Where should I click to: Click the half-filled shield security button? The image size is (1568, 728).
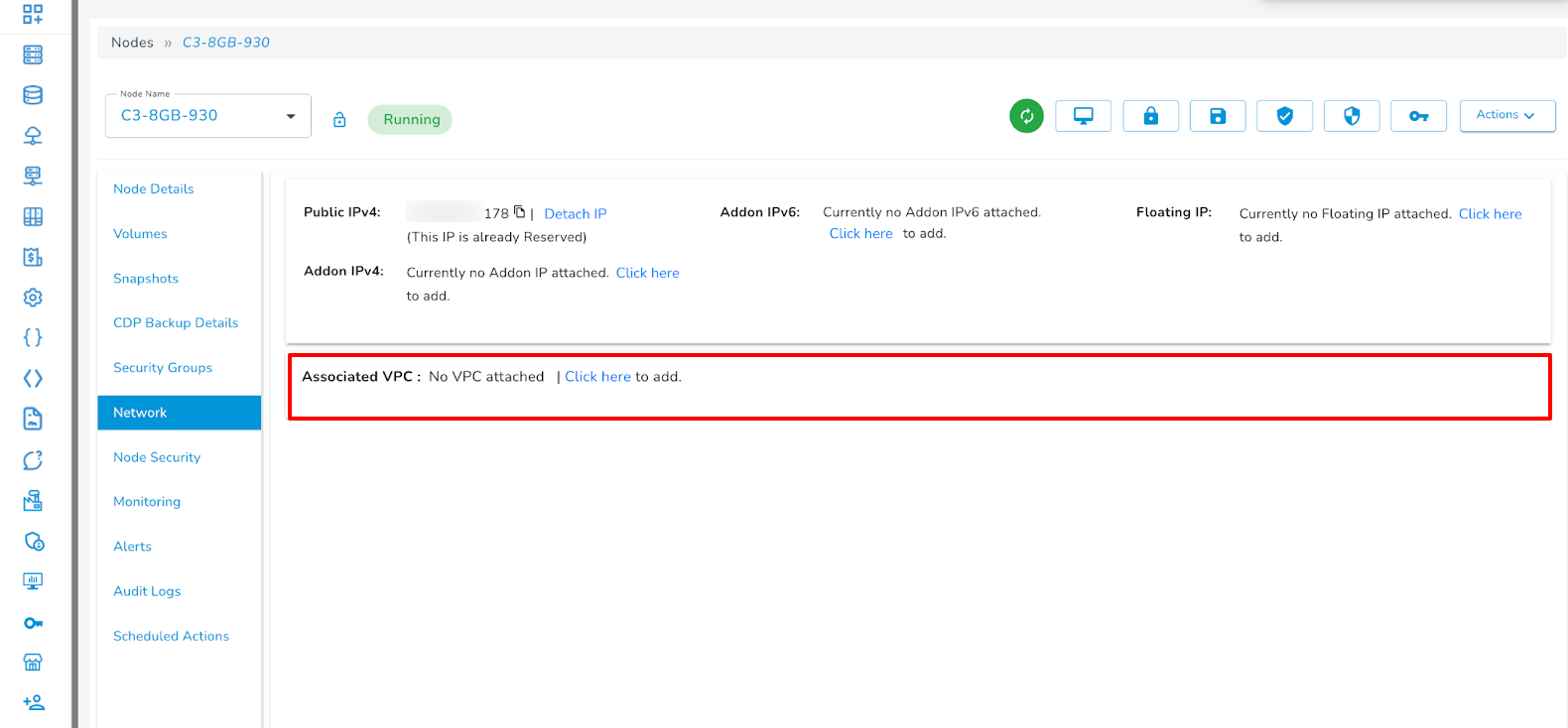(1352, 116)
